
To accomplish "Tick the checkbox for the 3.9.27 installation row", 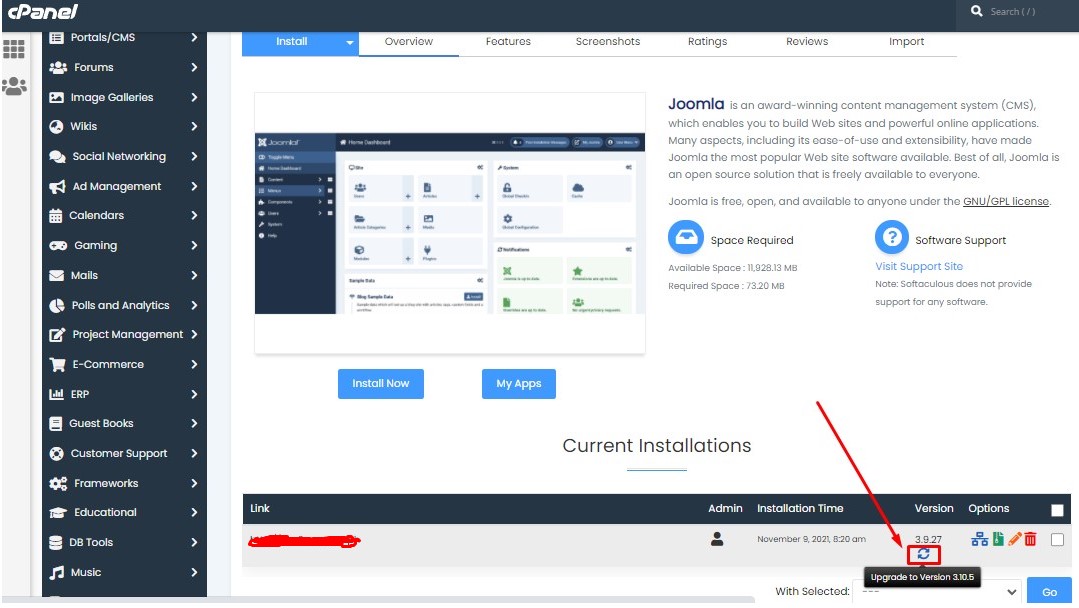I will click(x=1057, y=540).
